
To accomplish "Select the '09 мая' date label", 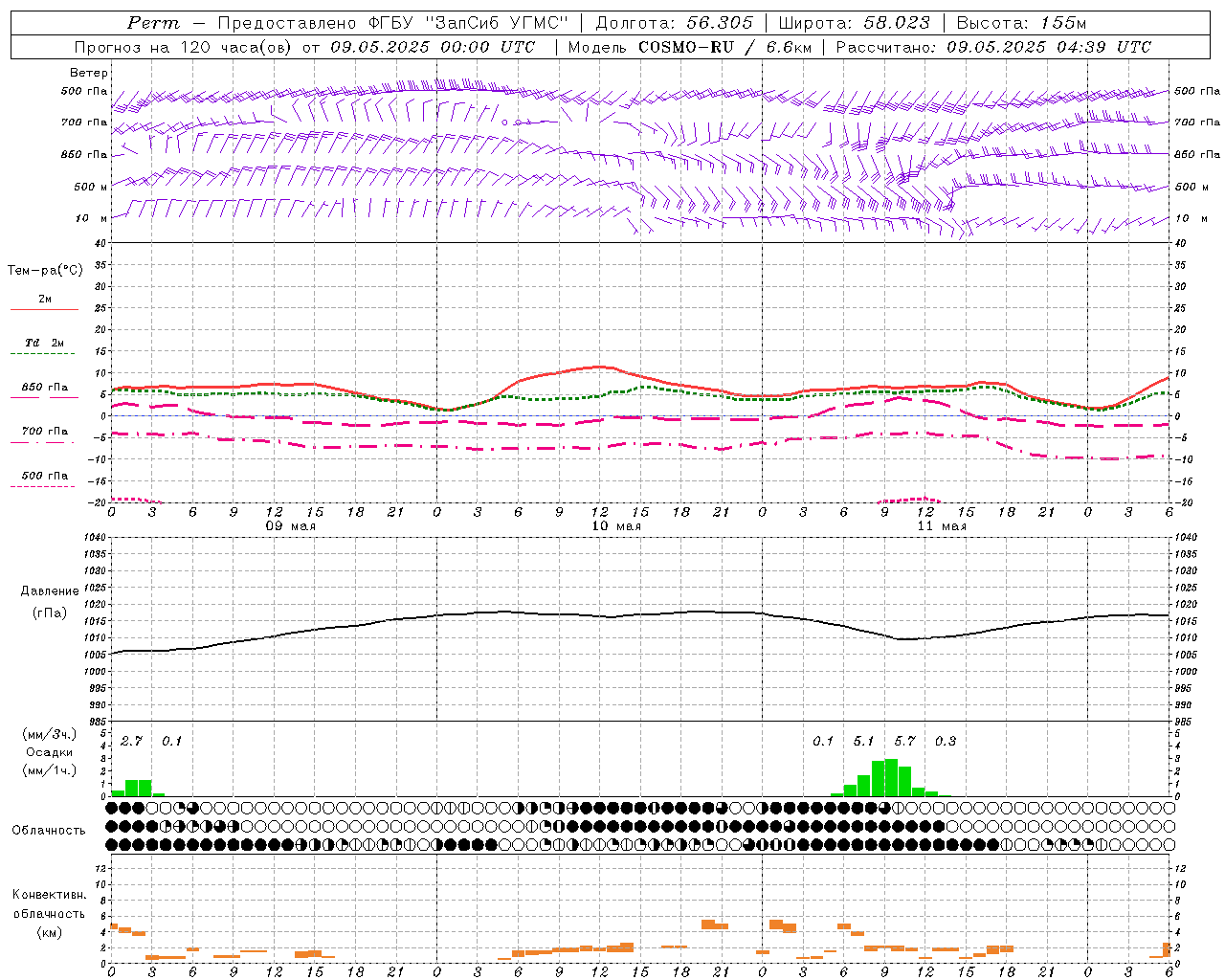I will (291, 526).
